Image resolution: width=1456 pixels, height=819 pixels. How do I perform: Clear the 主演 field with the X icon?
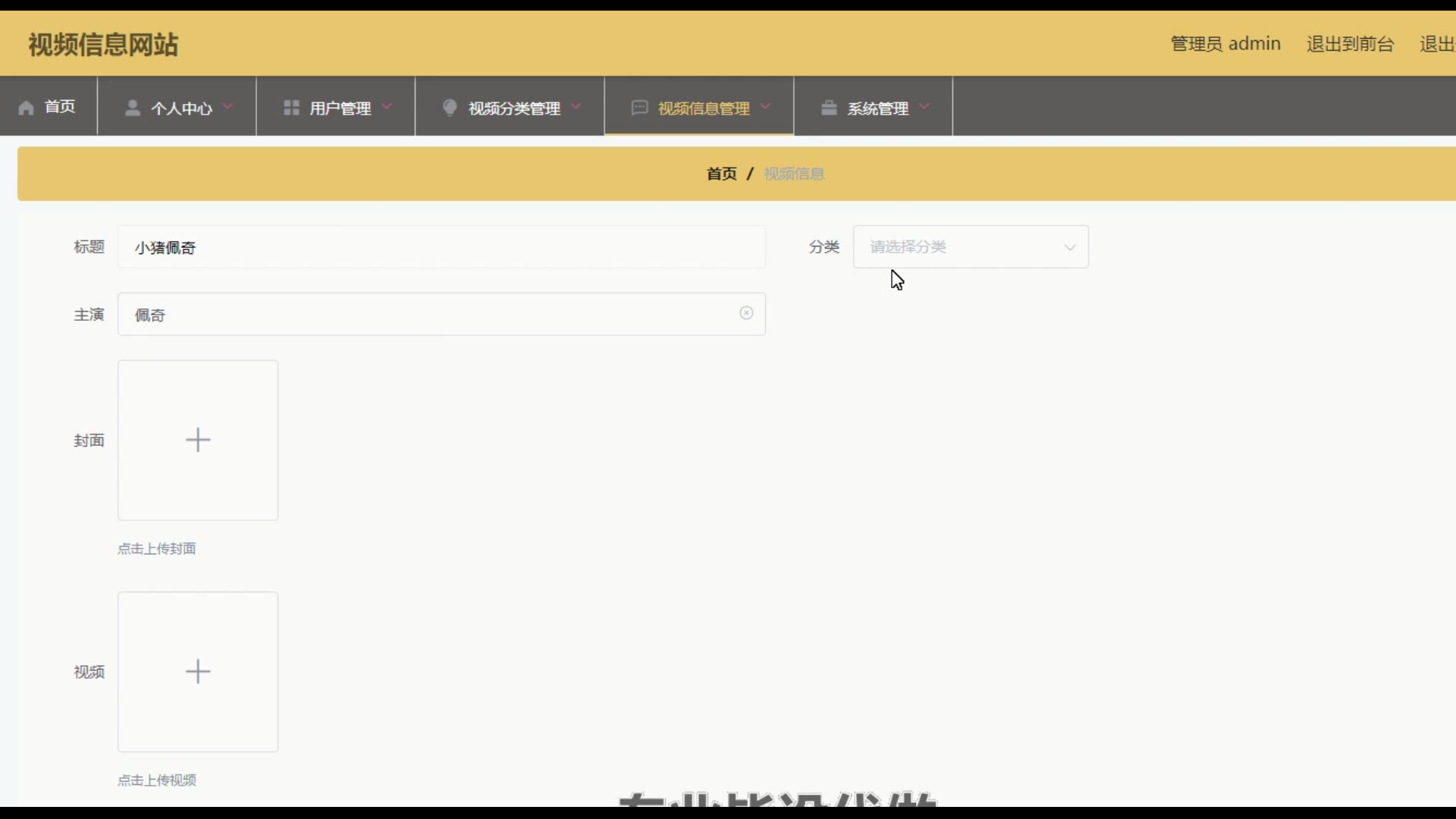point(746,313)
